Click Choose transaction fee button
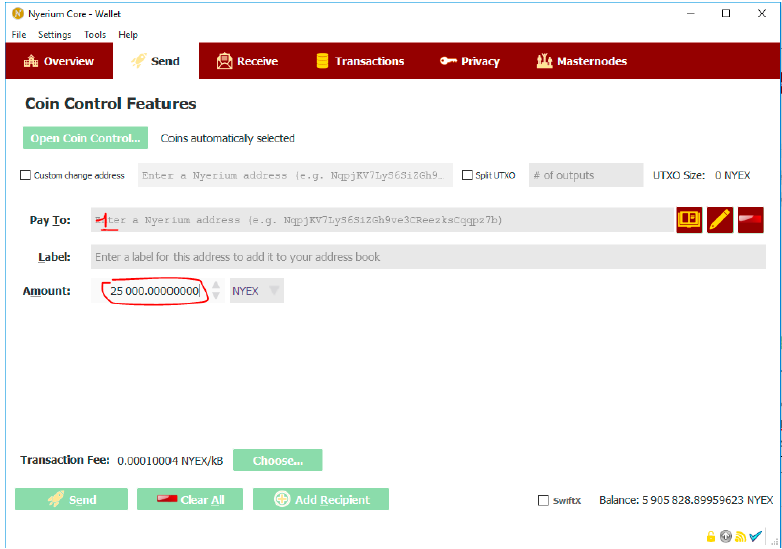Screen dimensions: 782x549 pos(278,460)
